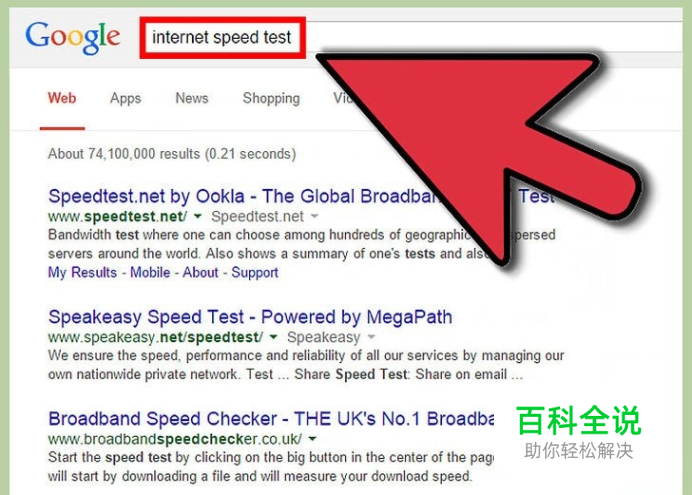This screenshot has width=692, height=495.
Task: Expand arrow next to www.speakeasy.net/speedtest/
Action: pos(274,337)
